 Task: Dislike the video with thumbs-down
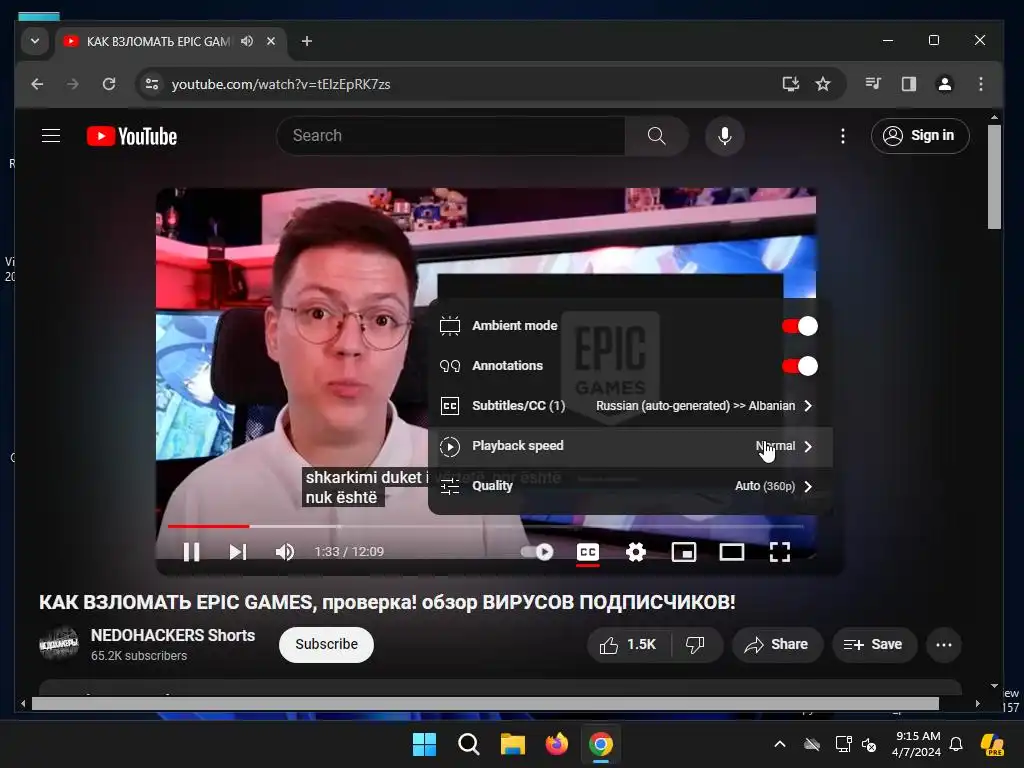pyautogui.click(x=696, y=645)
